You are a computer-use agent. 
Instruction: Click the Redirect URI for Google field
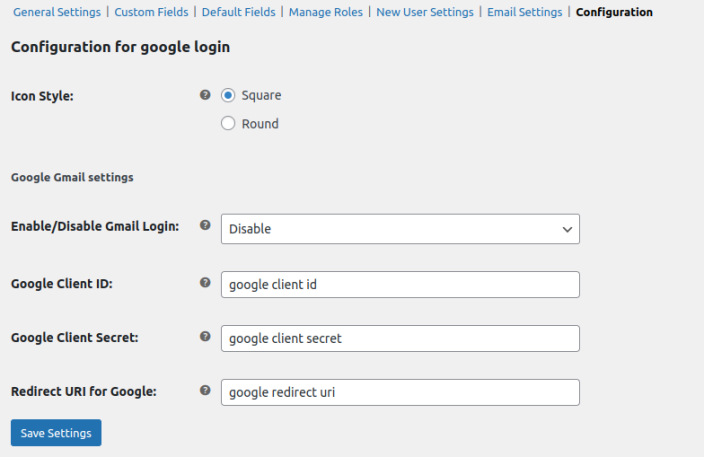click(x=399, y=392)
